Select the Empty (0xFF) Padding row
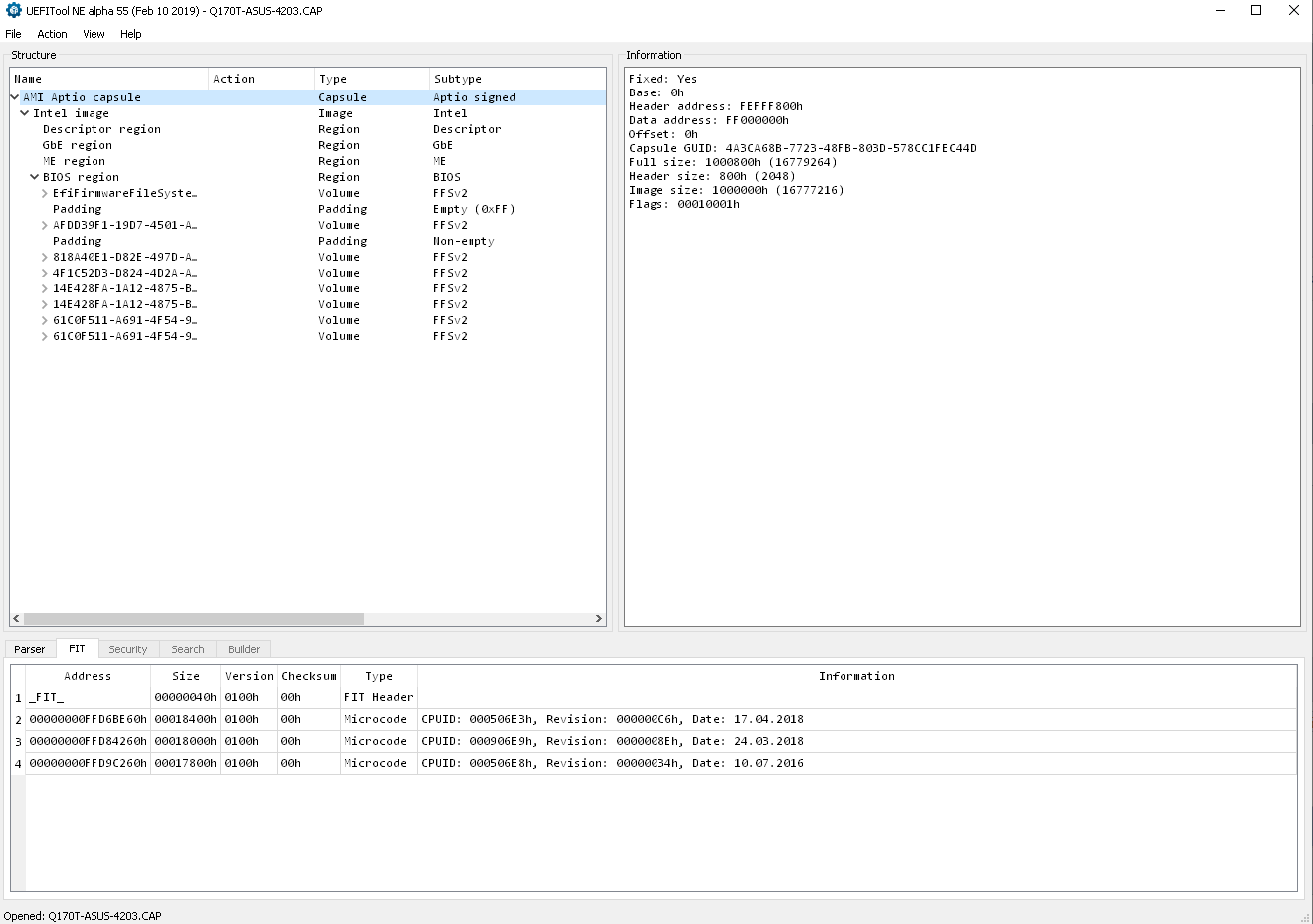This screenshot has height=924, width=1313. (307, 209)
